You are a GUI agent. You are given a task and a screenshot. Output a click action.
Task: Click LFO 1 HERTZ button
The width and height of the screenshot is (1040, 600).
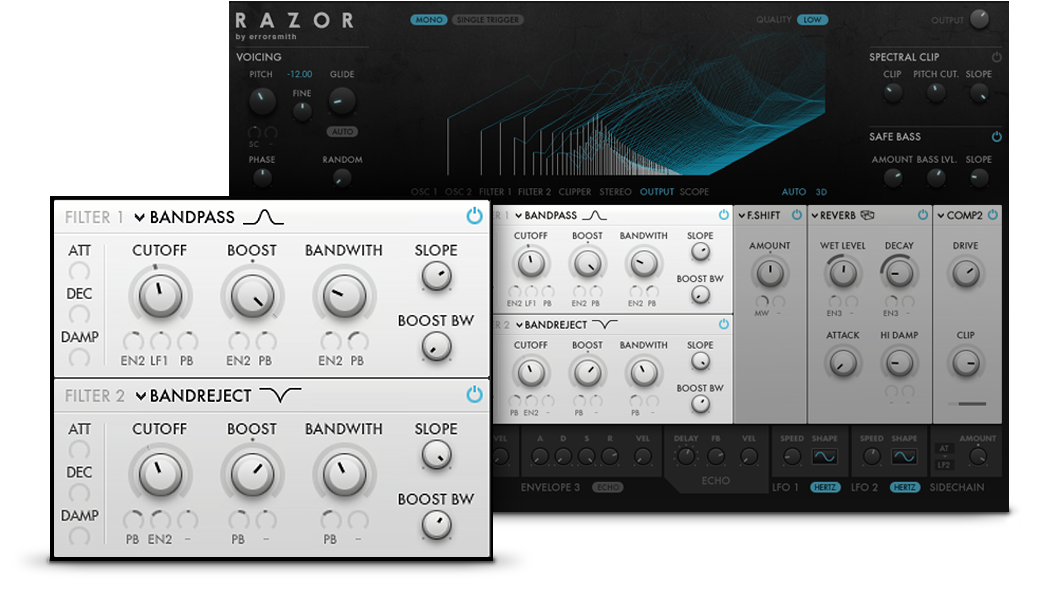click(x=825, y=487)
